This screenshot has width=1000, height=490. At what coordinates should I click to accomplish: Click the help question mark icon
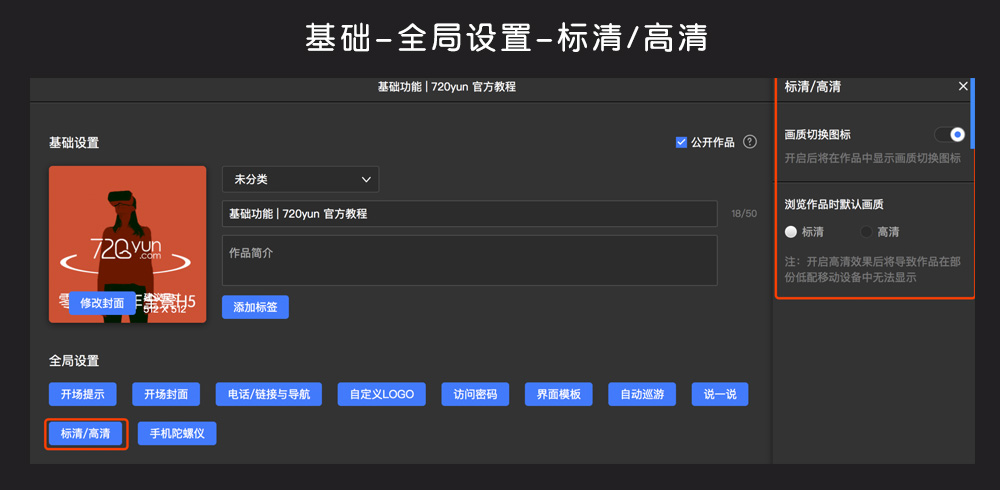click(x=750, y=143)
